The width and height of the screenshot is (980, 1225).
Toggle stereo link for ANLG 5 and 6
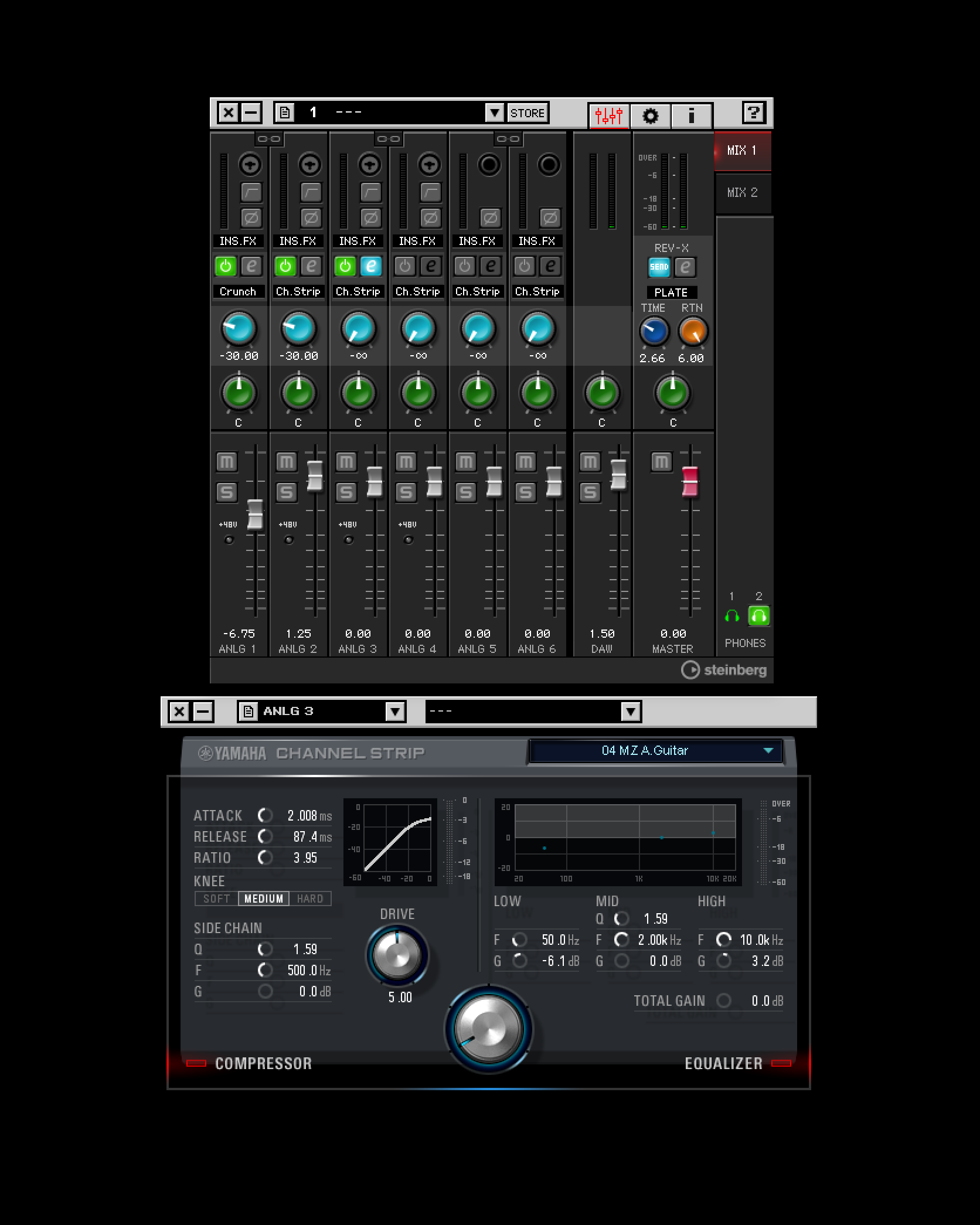tap(508, 139)
